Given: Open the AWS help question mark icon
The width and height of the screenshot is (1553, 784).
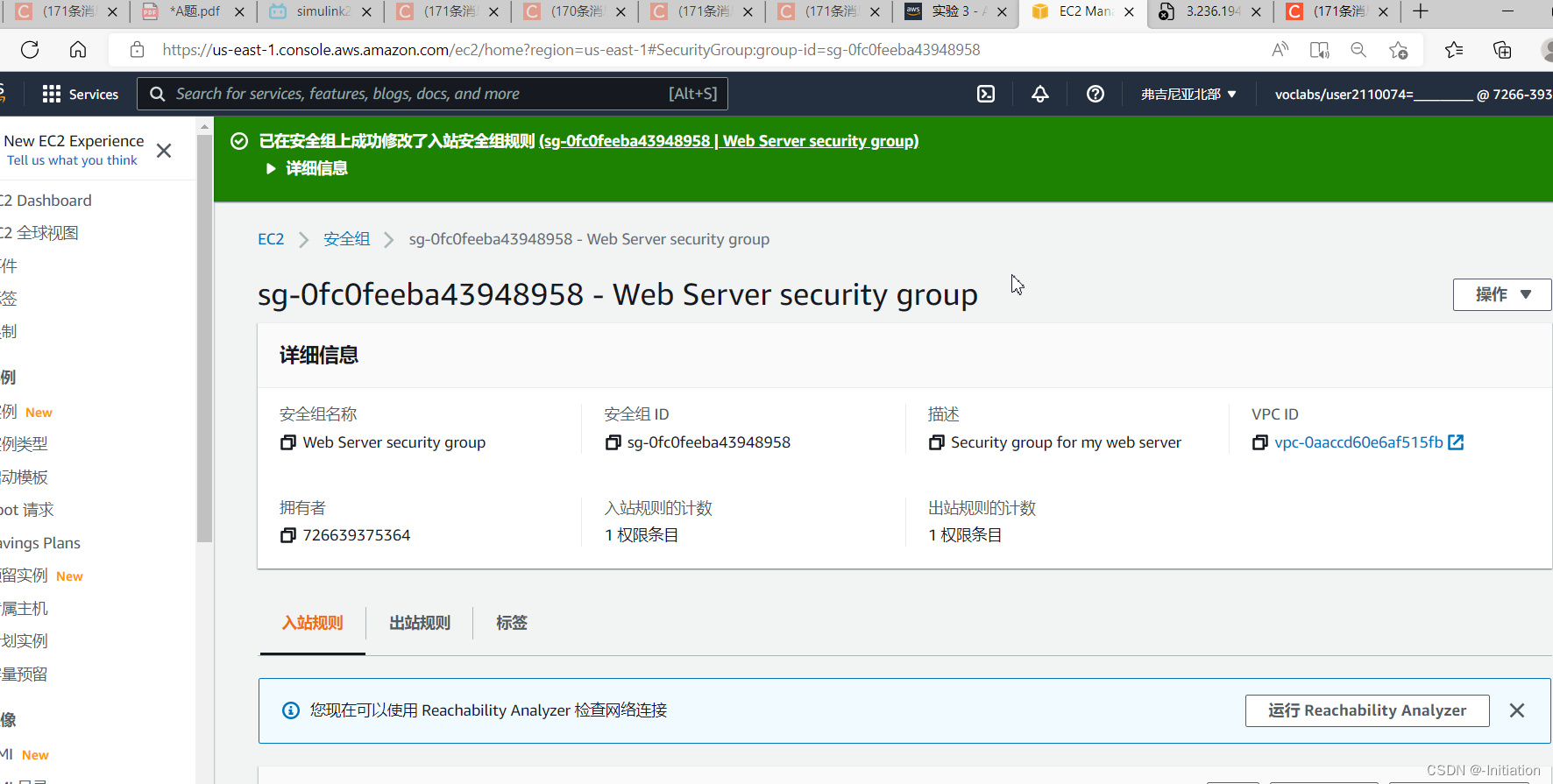Looking at the screenshot, I should 1096,94.
